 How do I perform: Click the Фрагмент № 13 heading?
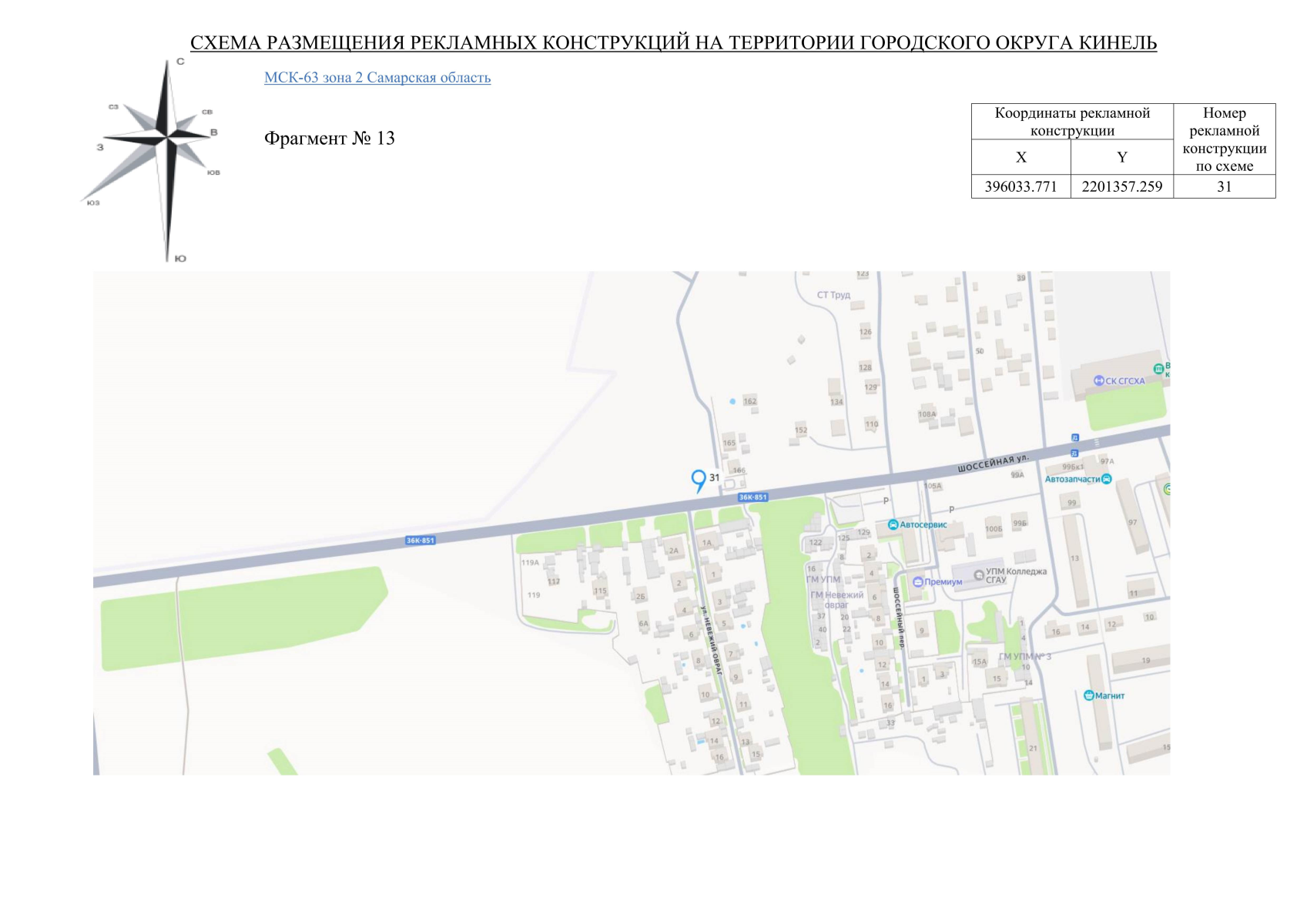pyautogui.click(x=329, y=139)
